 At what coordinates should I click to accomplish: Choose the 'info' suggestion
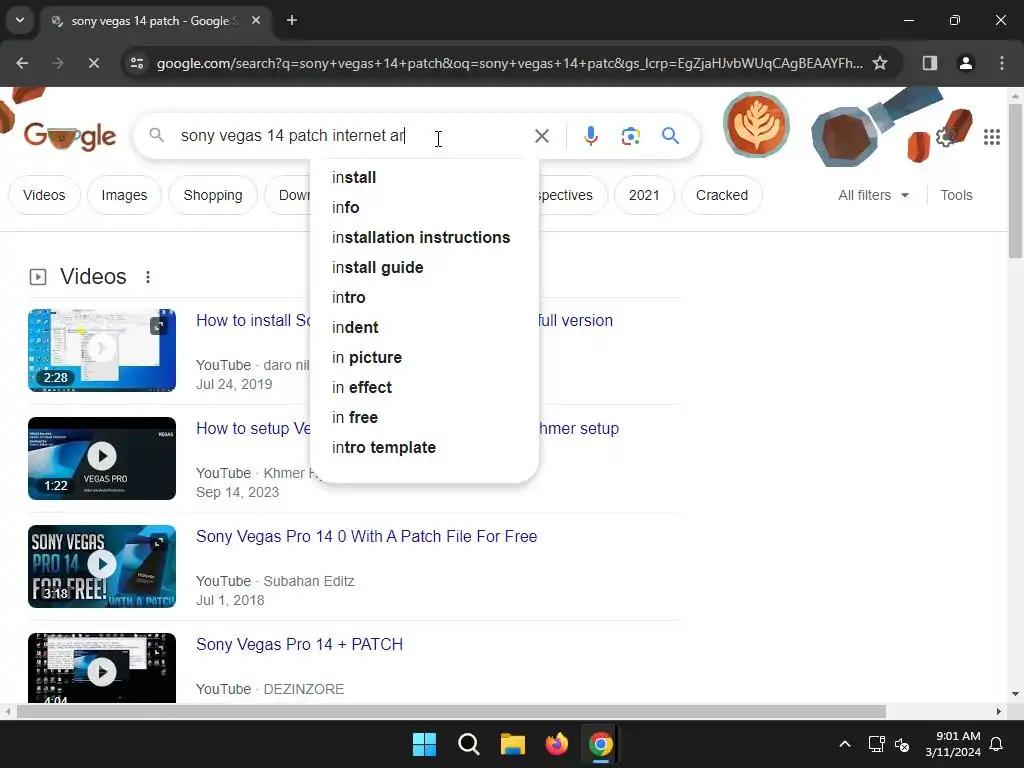[x=424, y=208]
